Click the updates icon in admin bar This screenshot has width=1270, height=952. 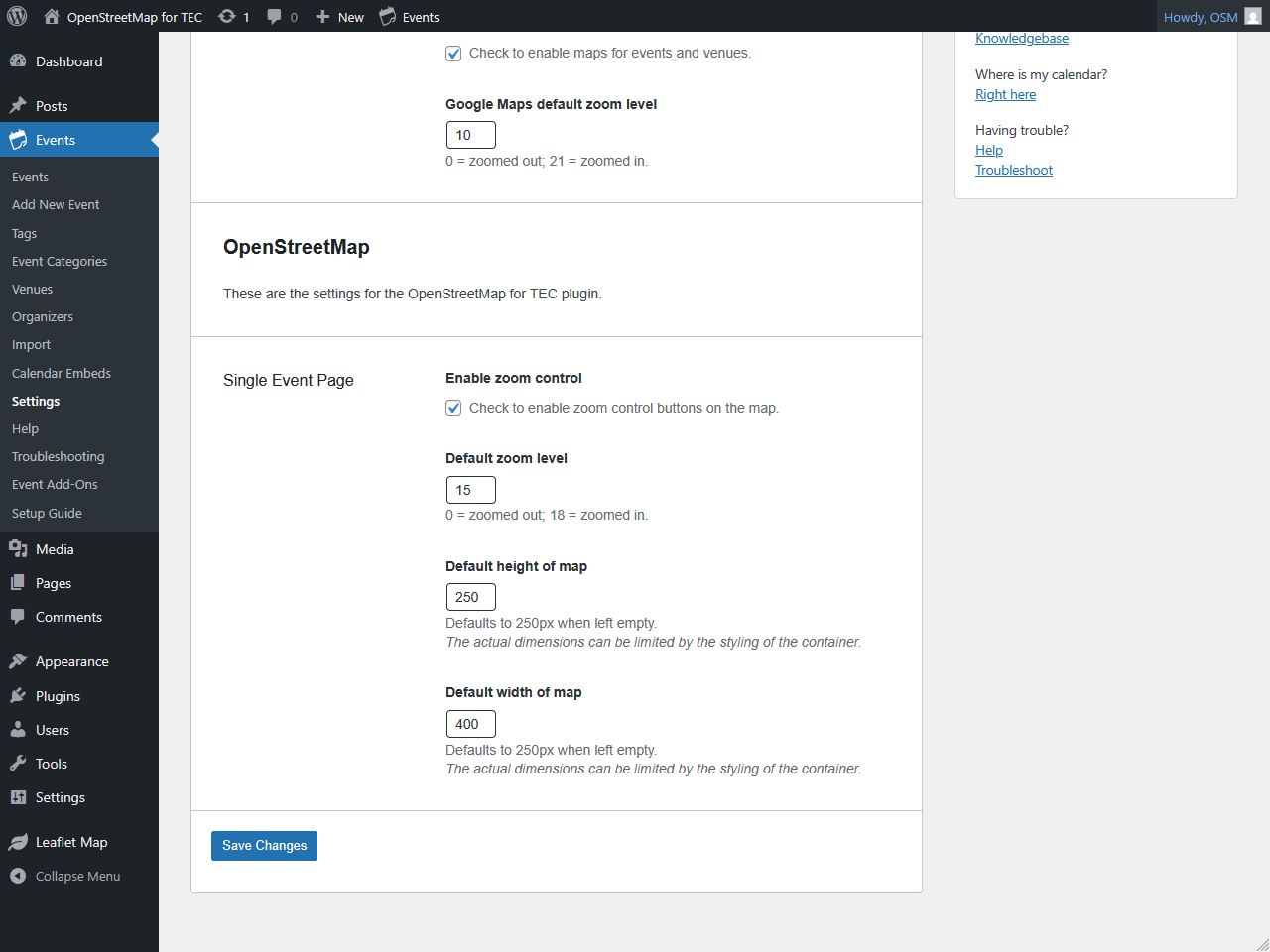(227, 17)
